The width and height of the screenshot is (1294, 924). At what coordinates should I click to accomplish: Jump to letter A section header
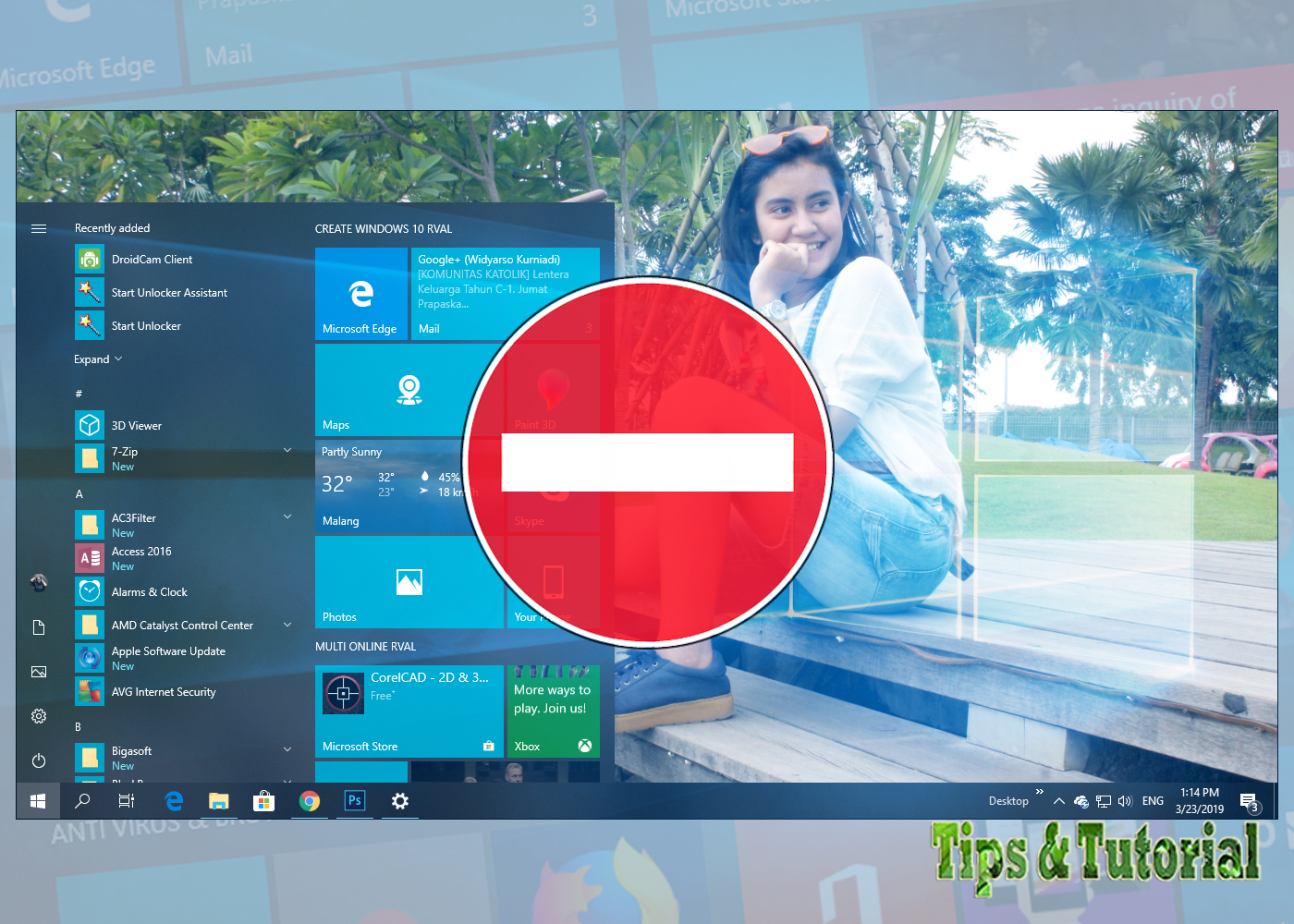coord(79,493)
